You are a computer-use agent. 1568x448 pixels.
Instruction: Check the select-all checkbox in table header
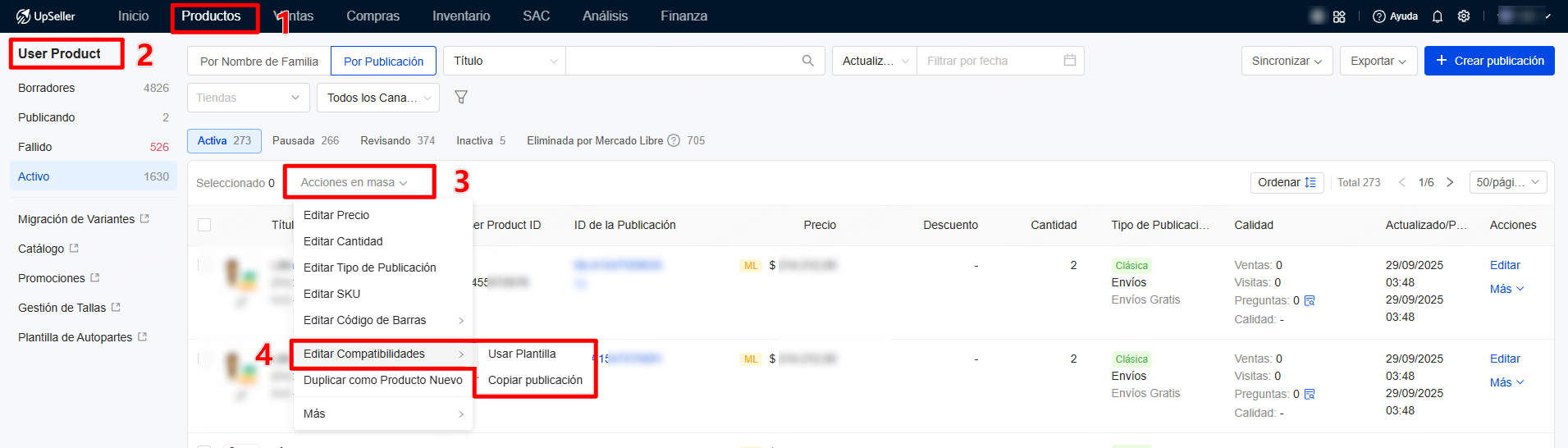pos(204,225)
